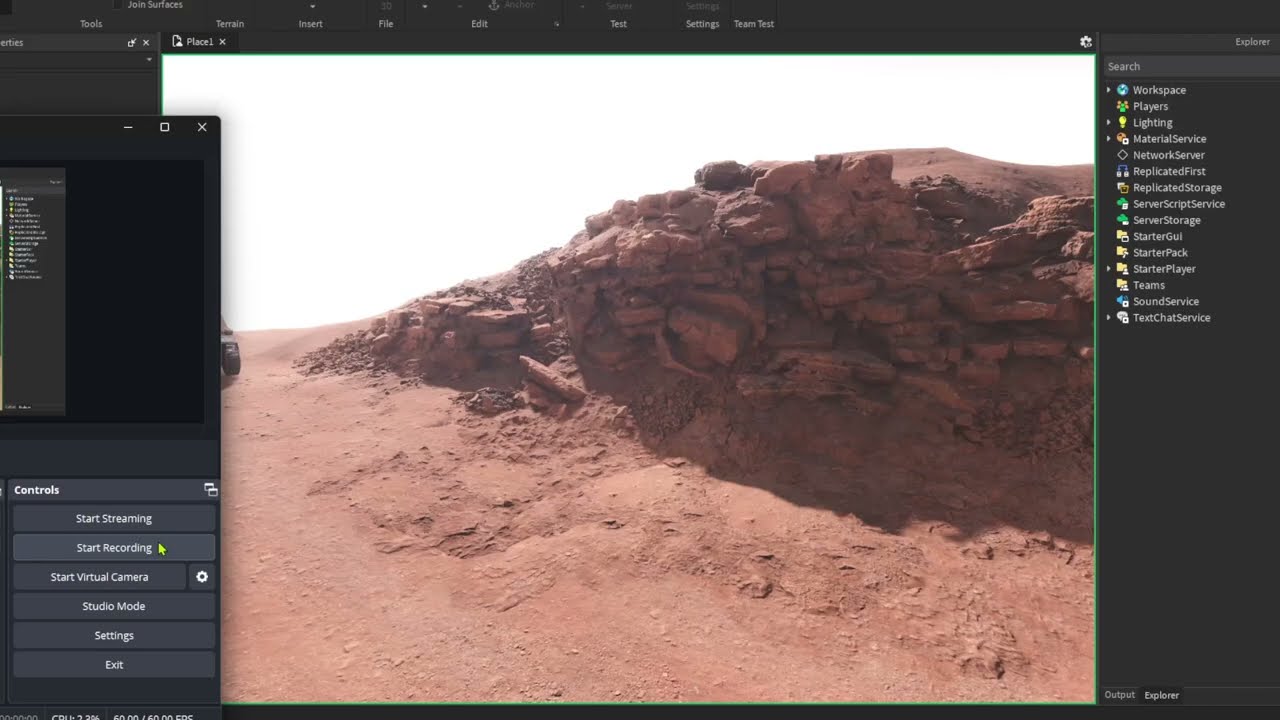
Task: Click the Terrain ribbon label
Action: click(x=230, y=24)
